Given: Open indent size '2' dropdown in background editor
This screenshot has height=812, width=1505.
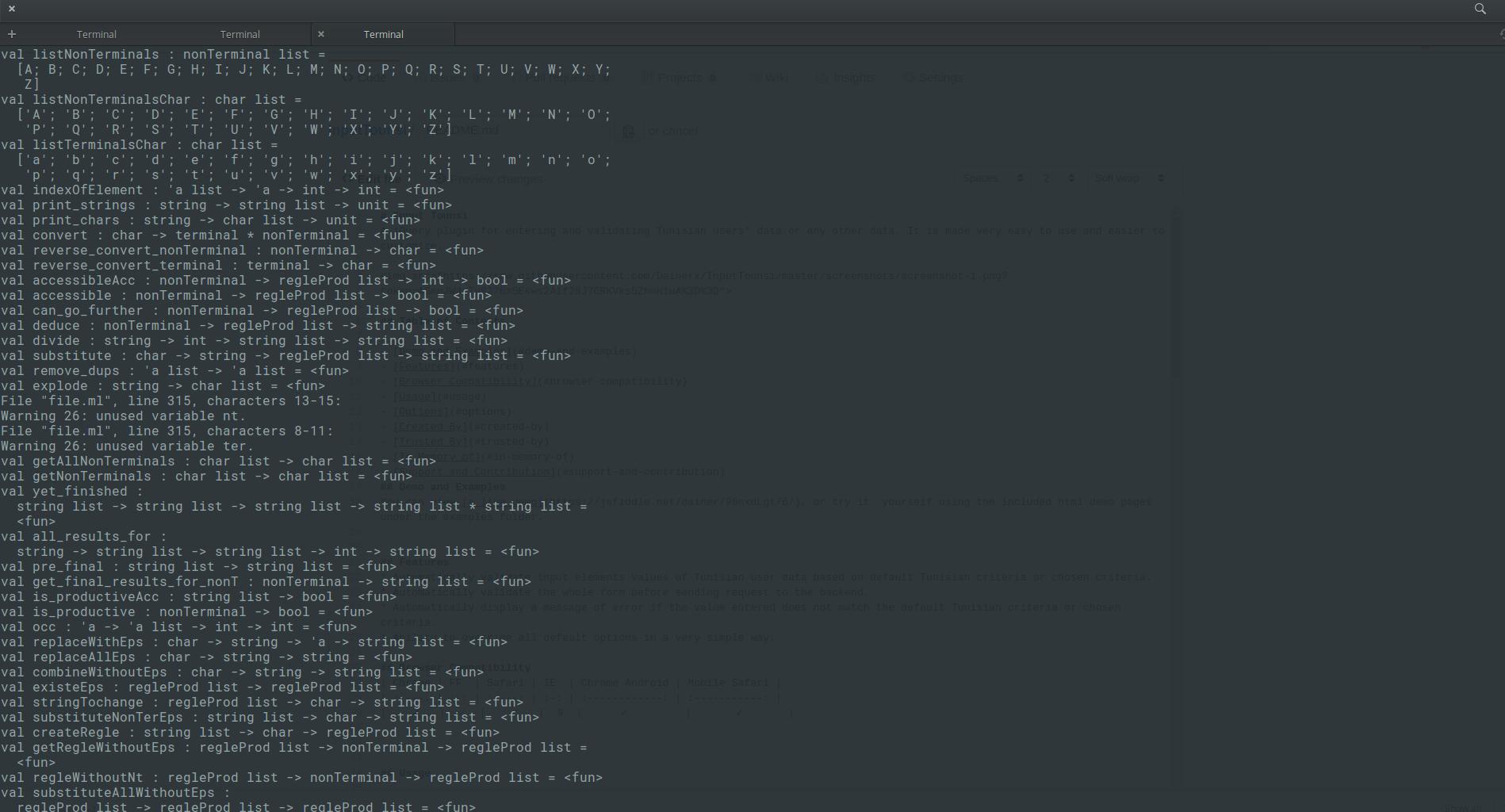Looking at the screenshot, I should 1058,178.
